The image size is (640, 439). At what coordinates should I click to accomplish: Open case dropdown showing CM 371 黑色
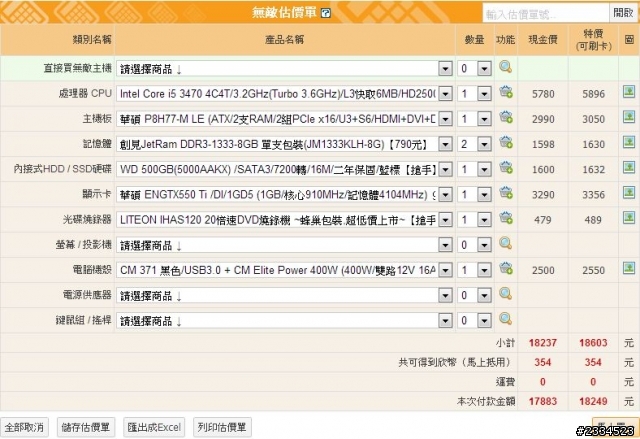(284, 270)
